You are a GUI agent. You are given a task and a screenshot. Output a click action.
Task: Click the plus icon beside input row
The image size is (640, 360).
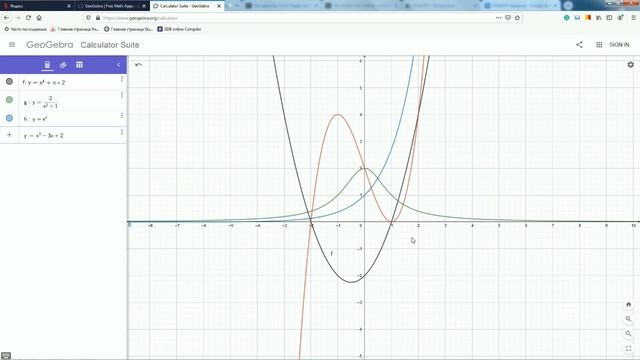click(9, 135)
